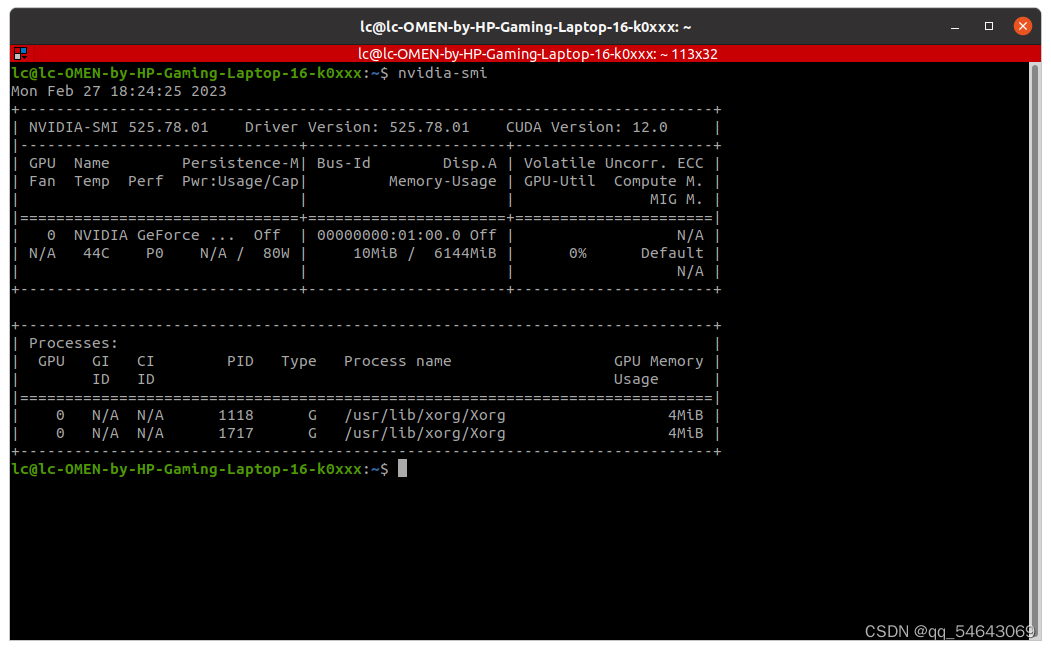Click the '4MiB' usage for PID 1118

point(685,415)
